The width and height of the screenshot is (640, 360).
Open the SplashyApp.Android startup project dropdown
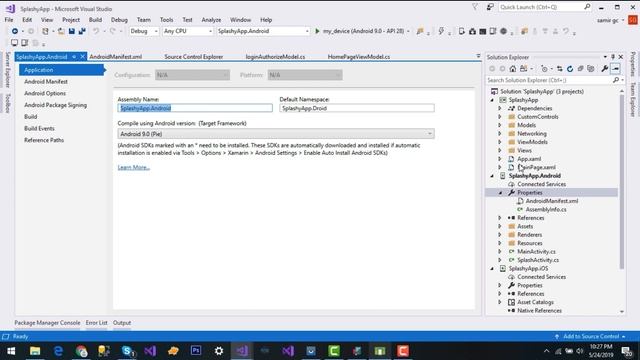pyautogui.click(x=263, y=31)
